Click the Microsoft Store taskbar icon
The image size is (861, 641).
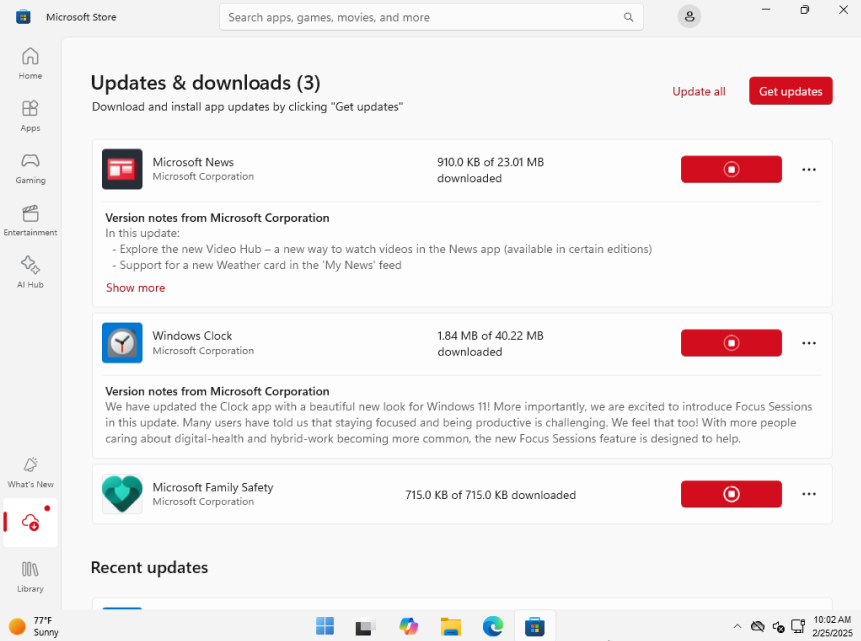coord(534,626)
